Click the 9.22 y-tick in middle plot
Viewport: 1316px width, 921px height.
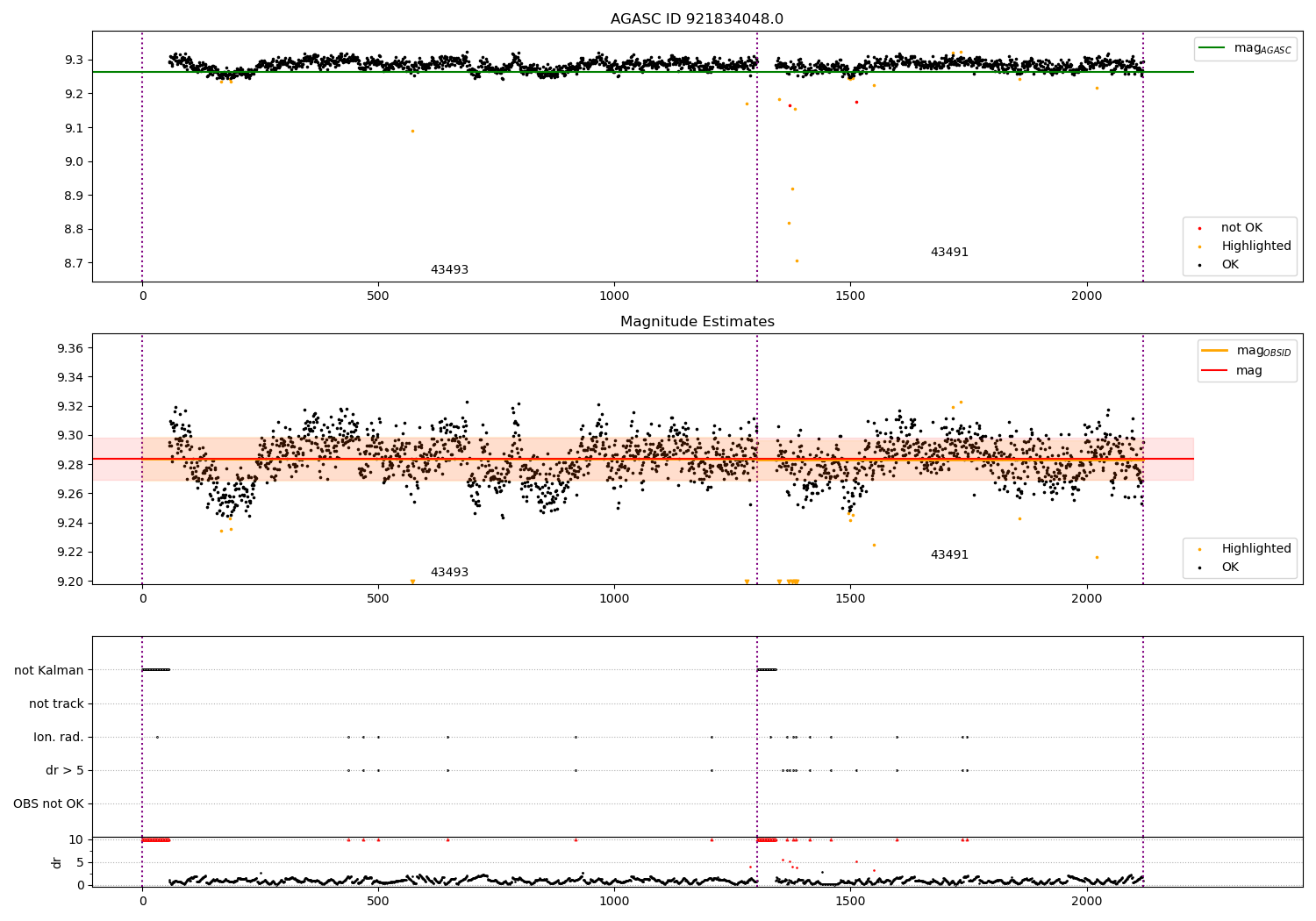coord(70,552)
